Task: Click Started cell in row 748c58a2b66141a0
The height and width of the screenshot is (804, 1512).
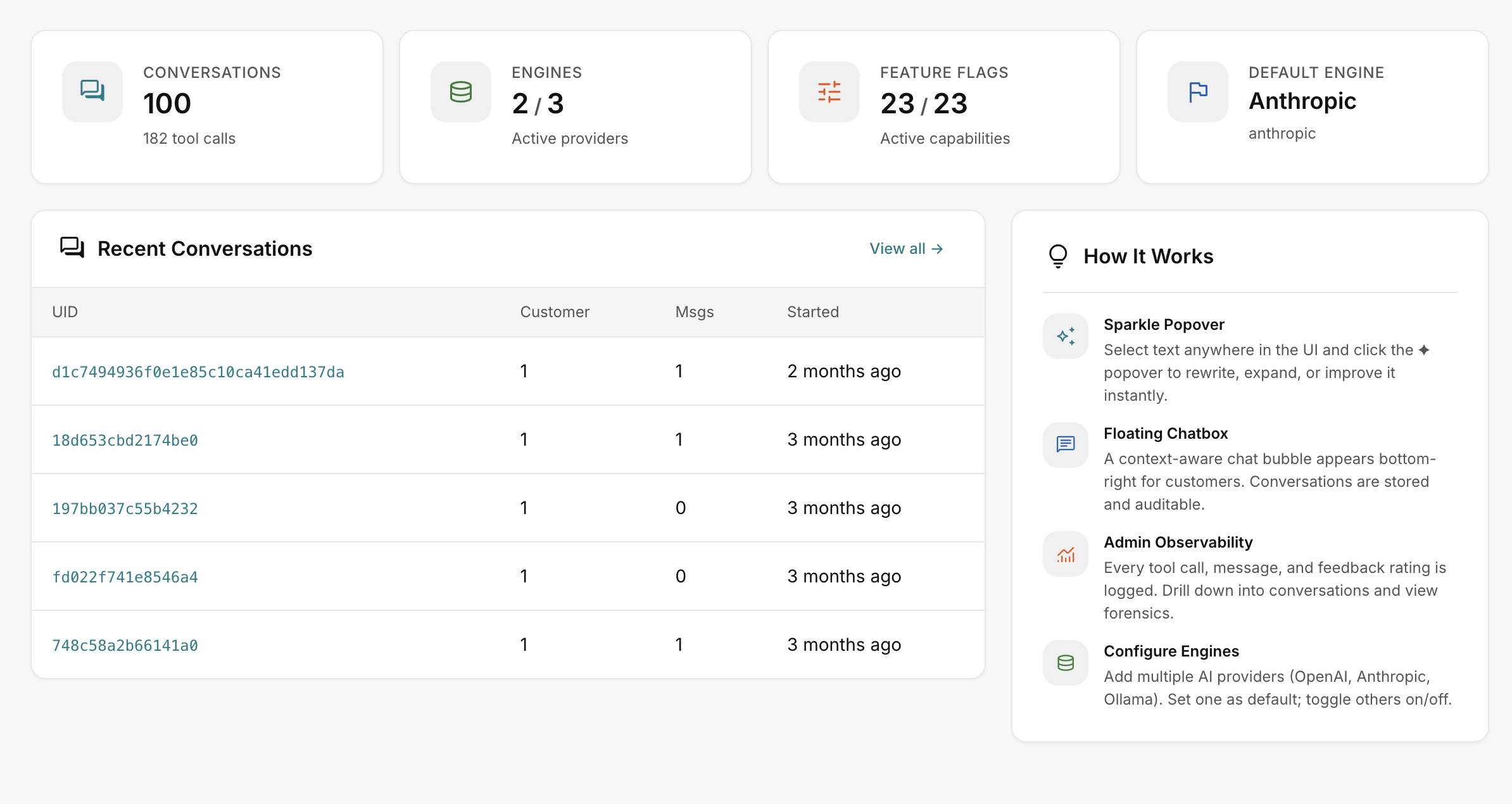Action: (844, 644)
